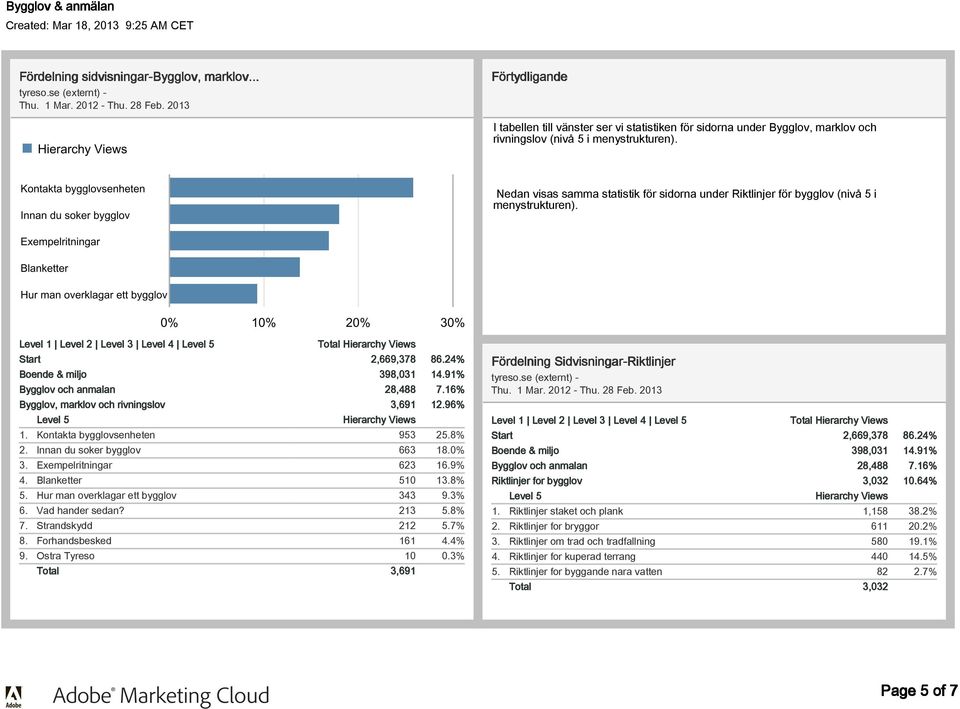Click 'Bygglov, marklov och rivningslov' hierarchy row

click(x=241, y=405)
